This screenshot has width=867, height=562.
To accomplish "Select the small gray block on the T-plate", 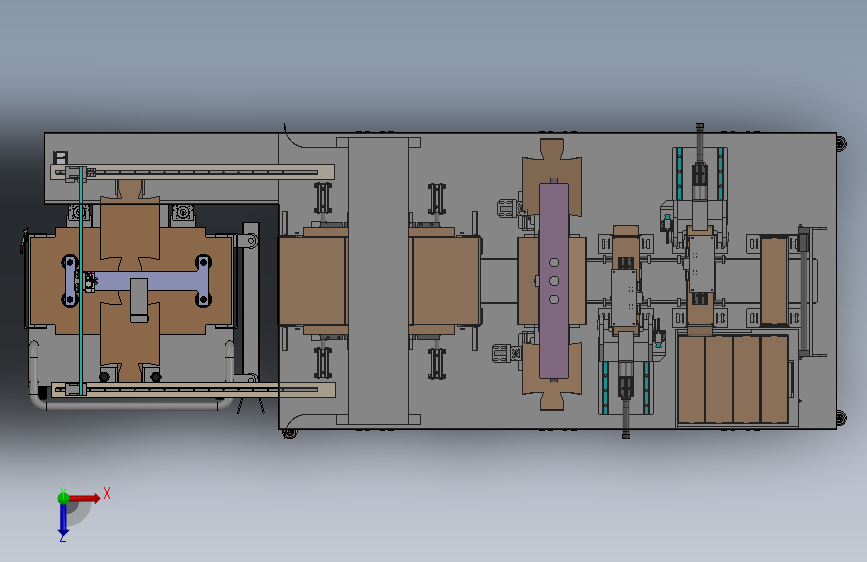I will pos(139,300).
